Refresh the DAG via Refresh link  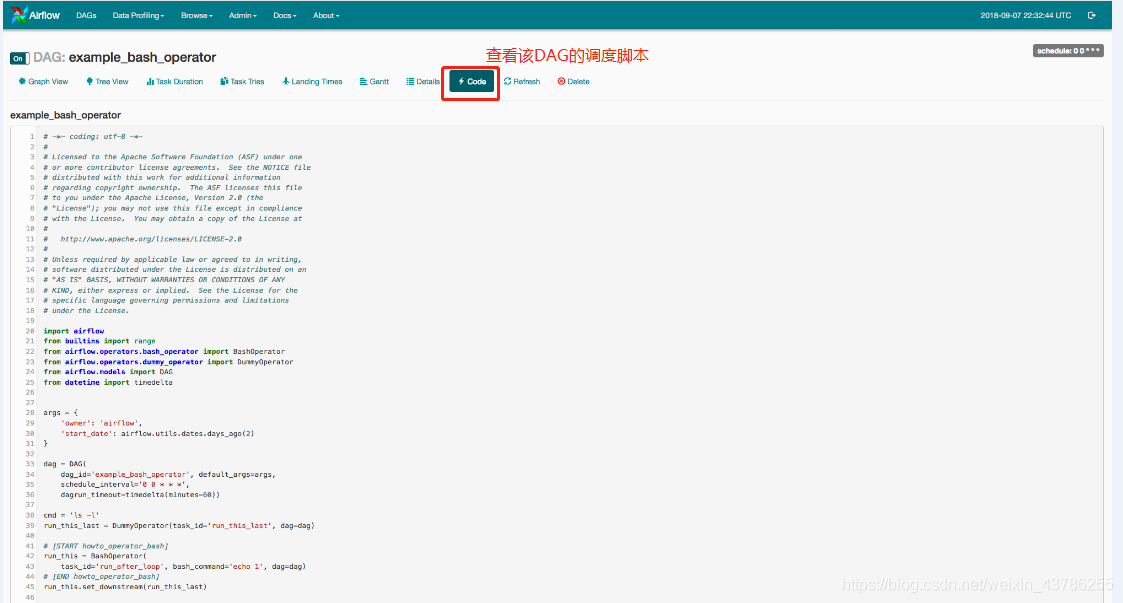click(522, 82)
